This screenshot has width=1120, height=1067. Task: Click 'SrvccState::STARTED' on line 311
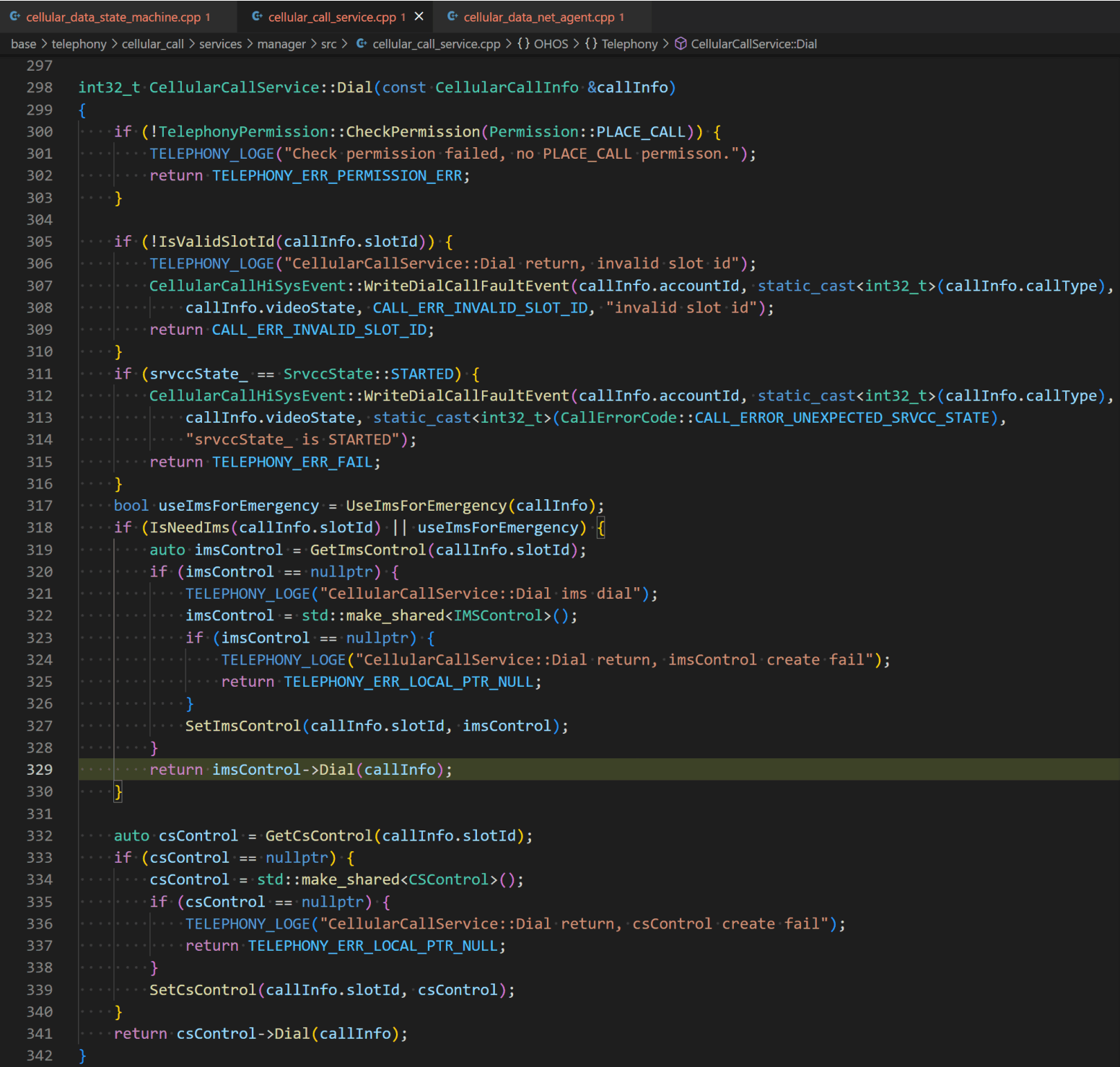pyautogui.click(x=368, y=374)
